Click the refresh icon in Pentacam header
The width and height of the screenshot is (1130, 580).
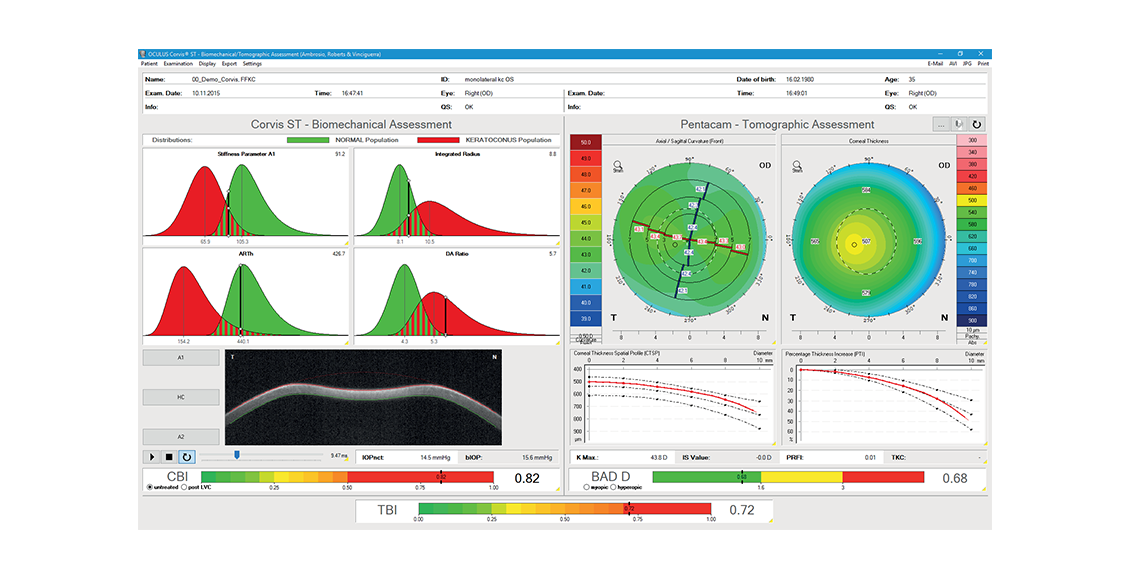point(976,125)
